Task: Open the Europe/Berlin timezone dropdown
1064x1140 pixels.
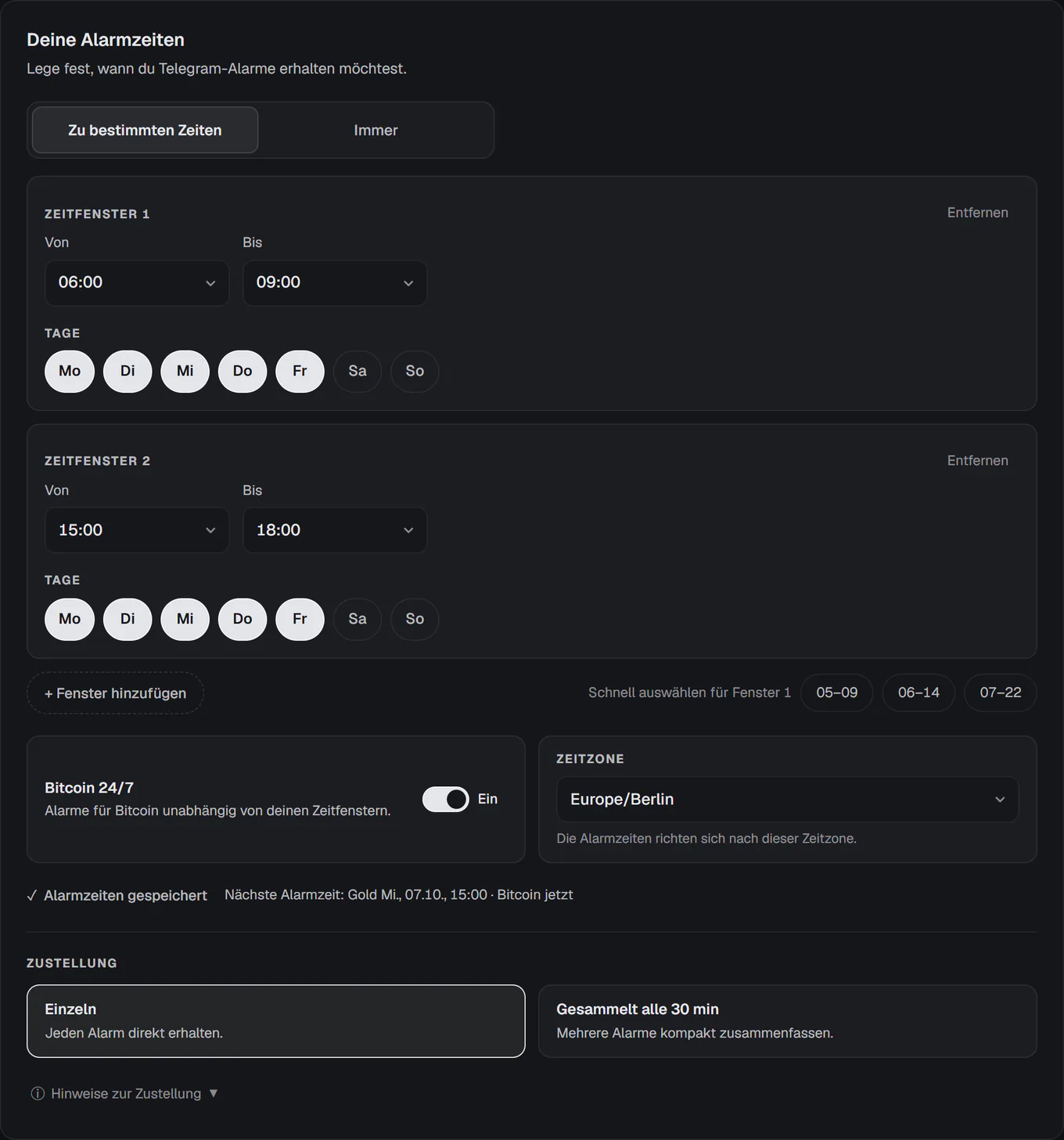Action: [787, 800]
